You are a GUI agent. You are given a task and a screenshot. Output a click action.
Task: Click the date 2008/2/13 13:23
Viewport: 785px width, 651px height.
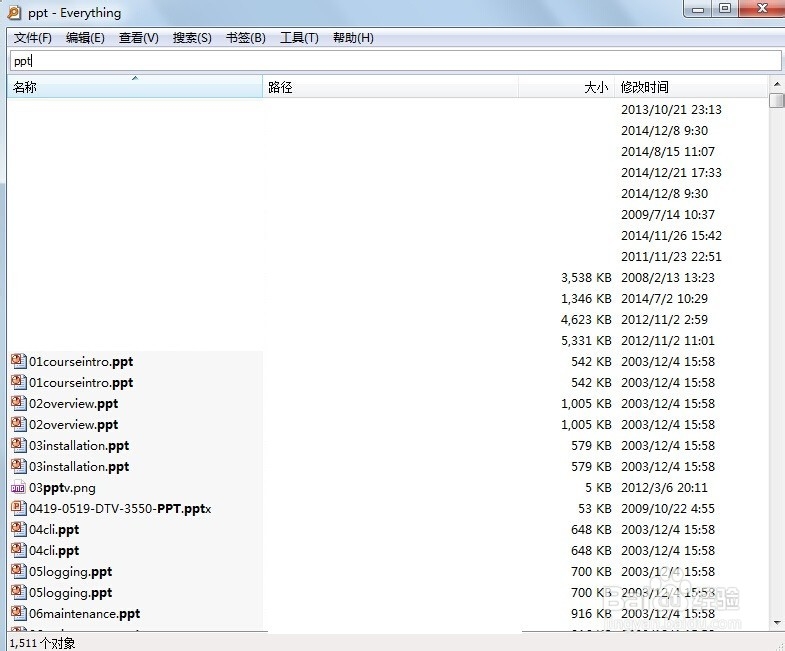[x=668, y=277]
